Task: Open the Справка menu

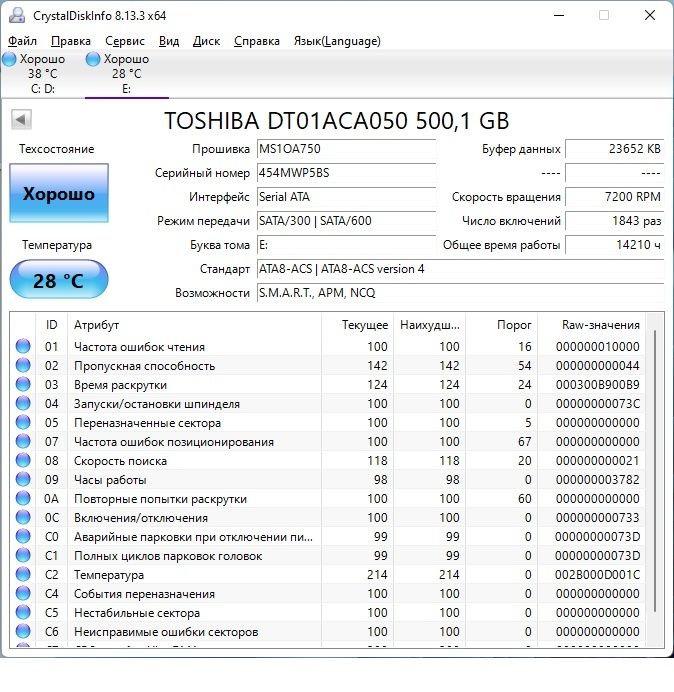Action: tap(256, 41)
